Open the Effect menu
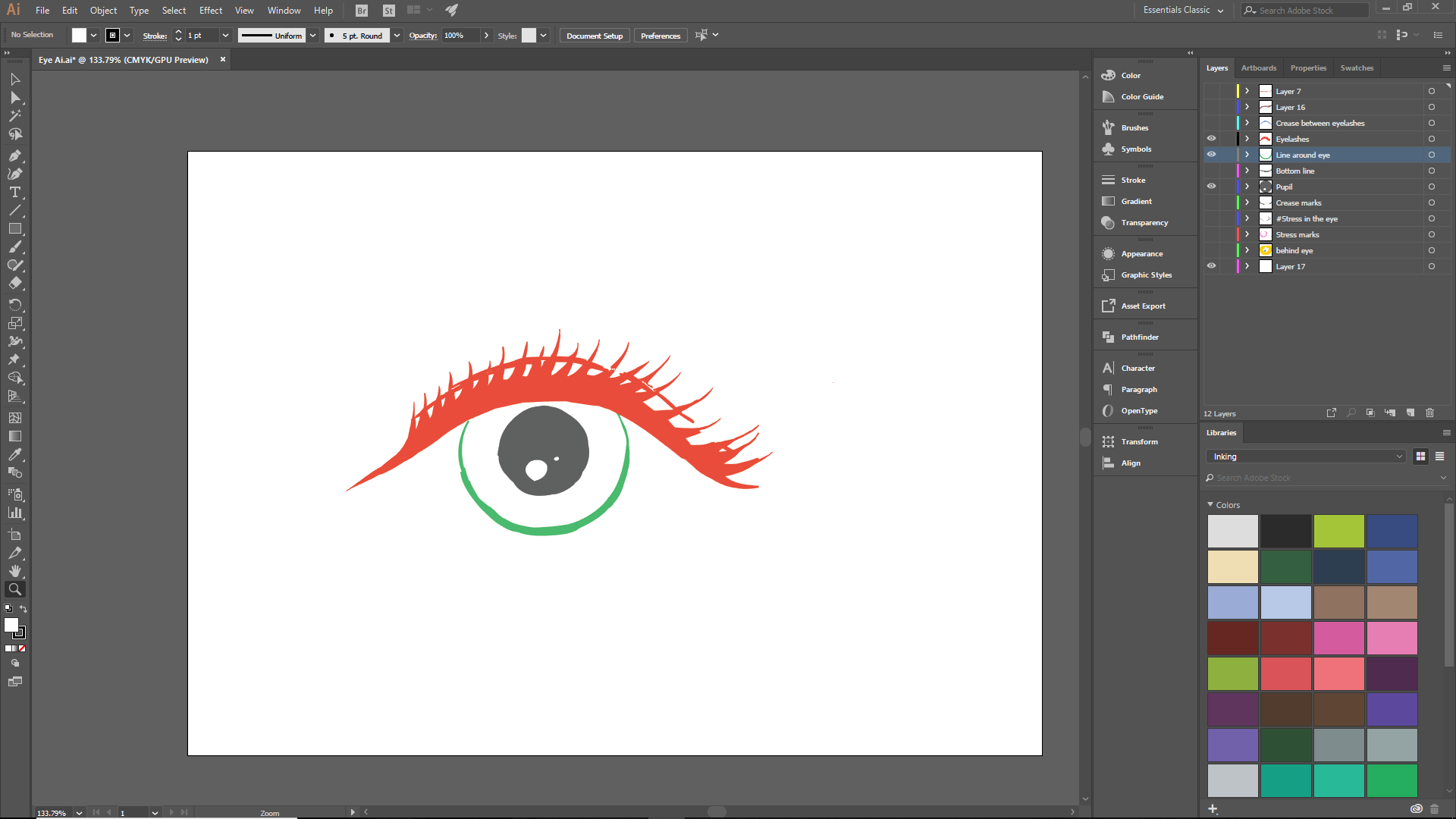The height and width of the screenshot is (819, 1456). (x=210, y=10)
